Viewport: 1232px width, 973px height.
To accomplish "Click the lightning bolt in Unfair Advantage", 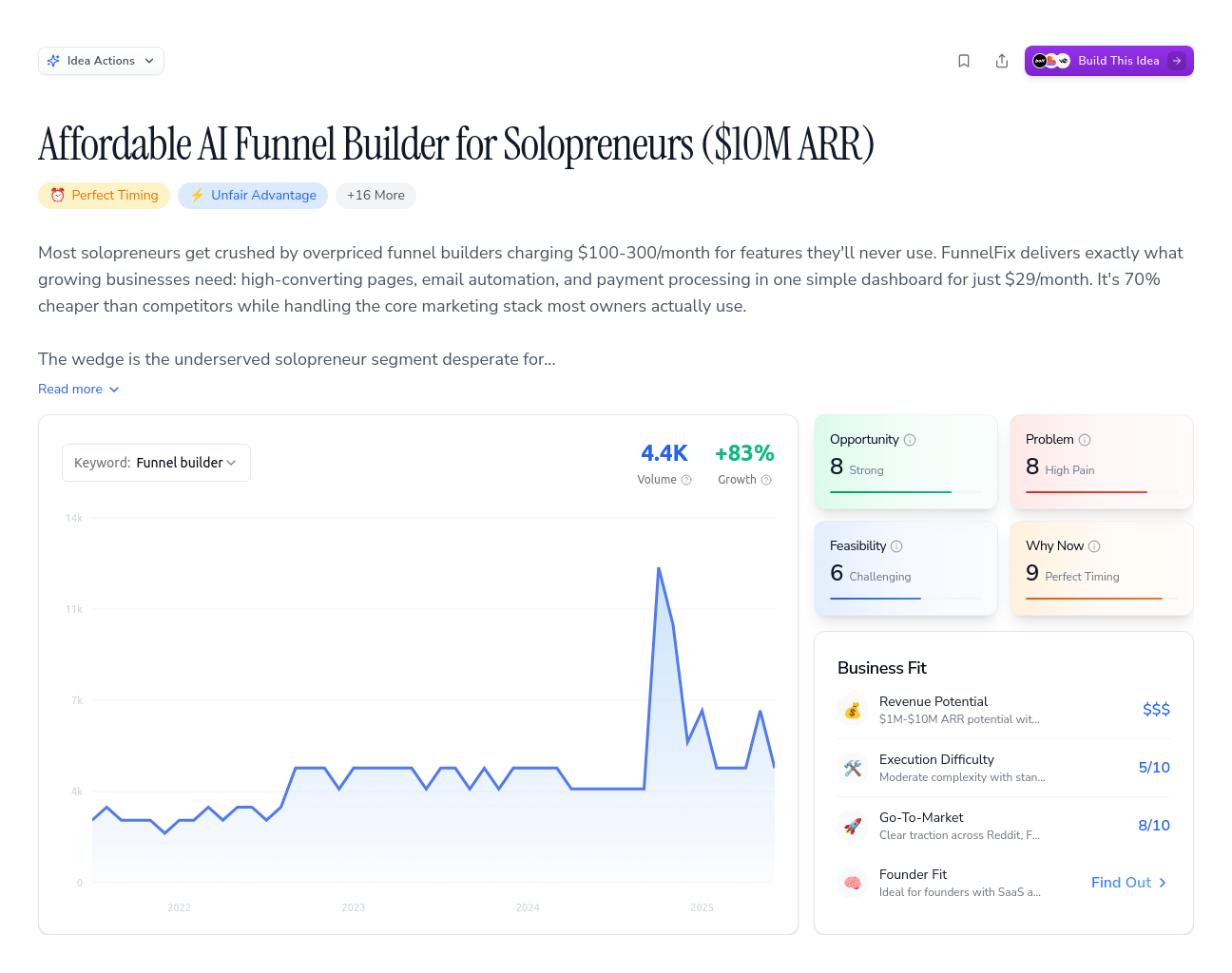I will click(x=198, y=195).
